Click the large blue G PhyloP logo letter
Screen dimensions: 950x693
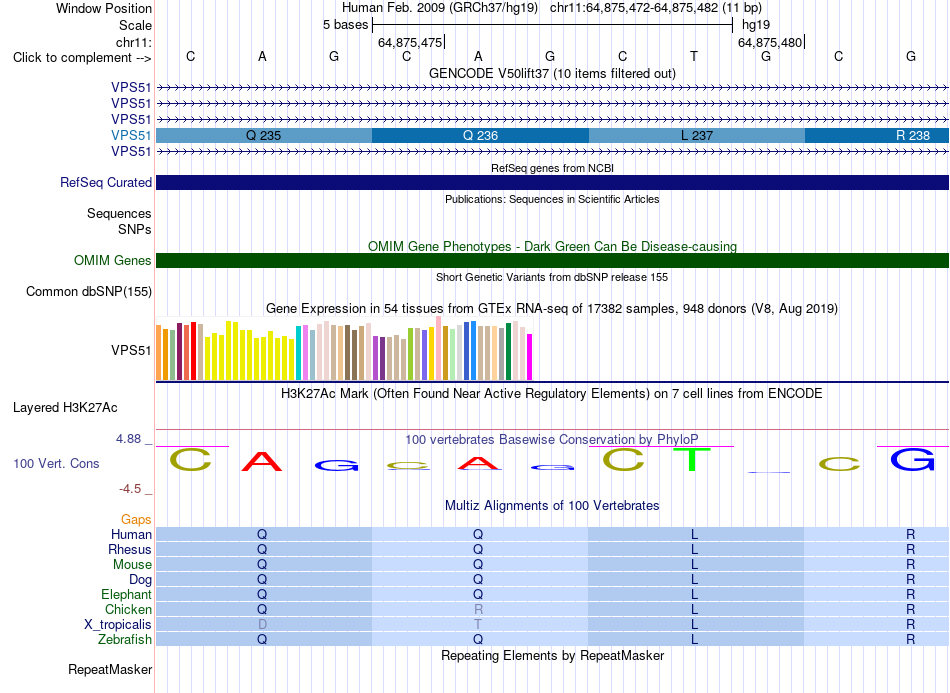(x=912, y=460)
